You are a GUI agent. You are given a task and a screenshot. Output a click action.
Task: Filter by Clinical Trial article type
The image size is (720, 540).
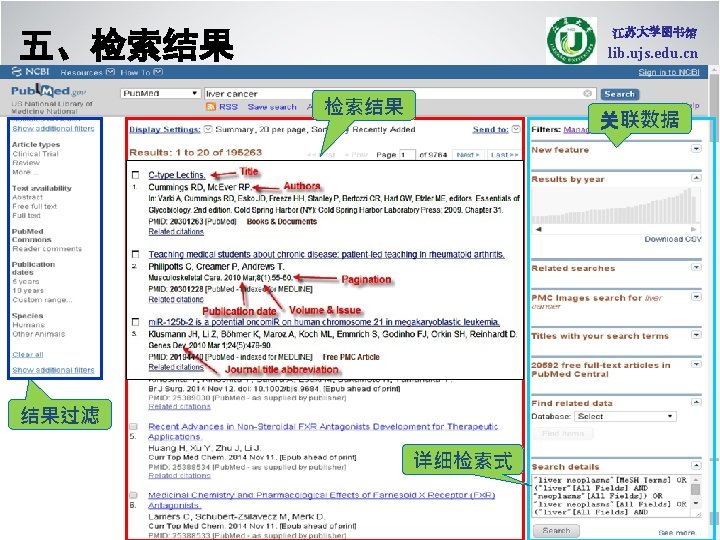pyautogui.click(x=35, y=154)
